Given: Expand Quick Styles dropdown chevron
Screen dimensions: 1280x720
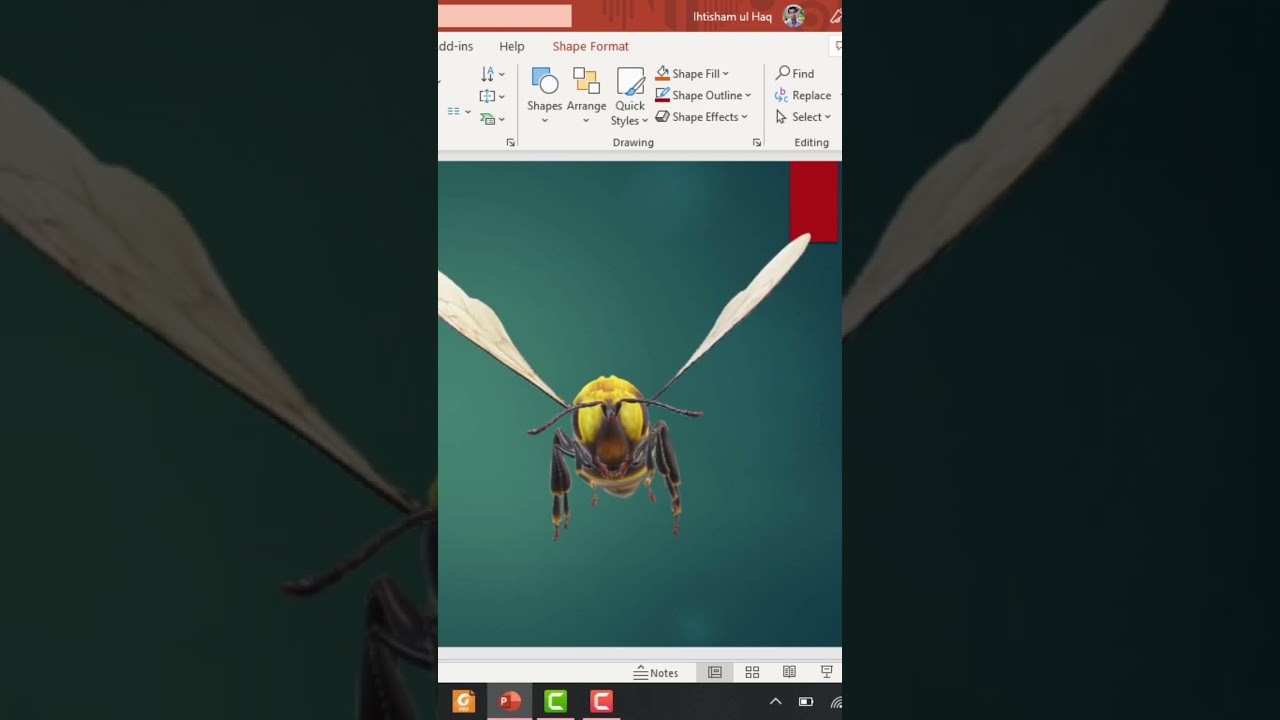Looking at the screenshot, I should pos(645,121).
